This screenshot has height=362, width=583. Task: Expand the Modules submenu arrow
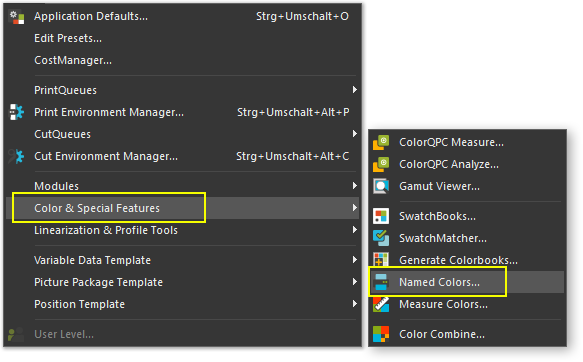[x=355, y=185]
